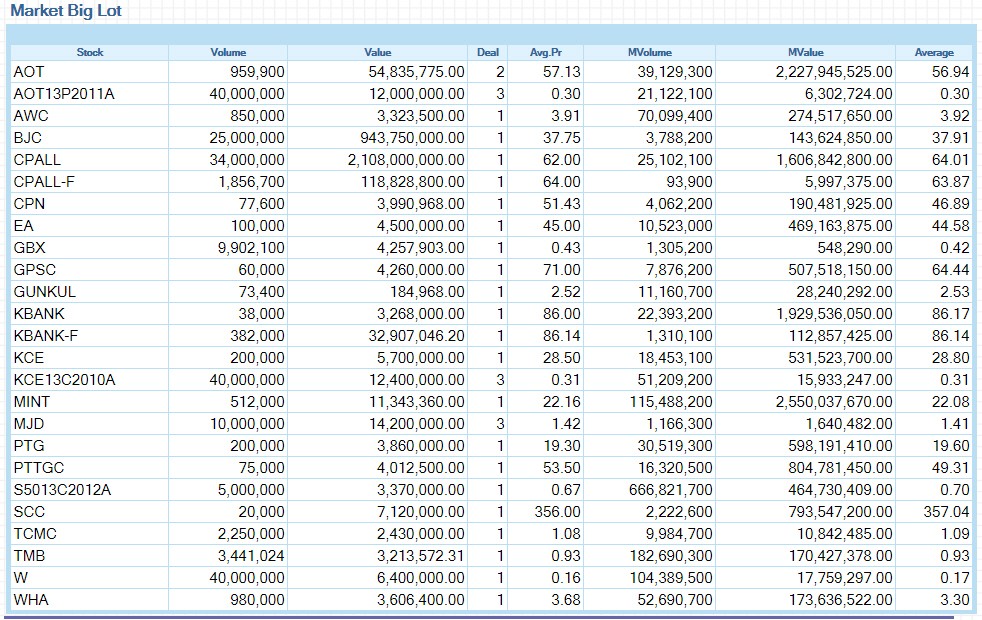Click stock symbol KCE13C2010A
The width and height of the screenshot is (982, 620).
(65, 380)
